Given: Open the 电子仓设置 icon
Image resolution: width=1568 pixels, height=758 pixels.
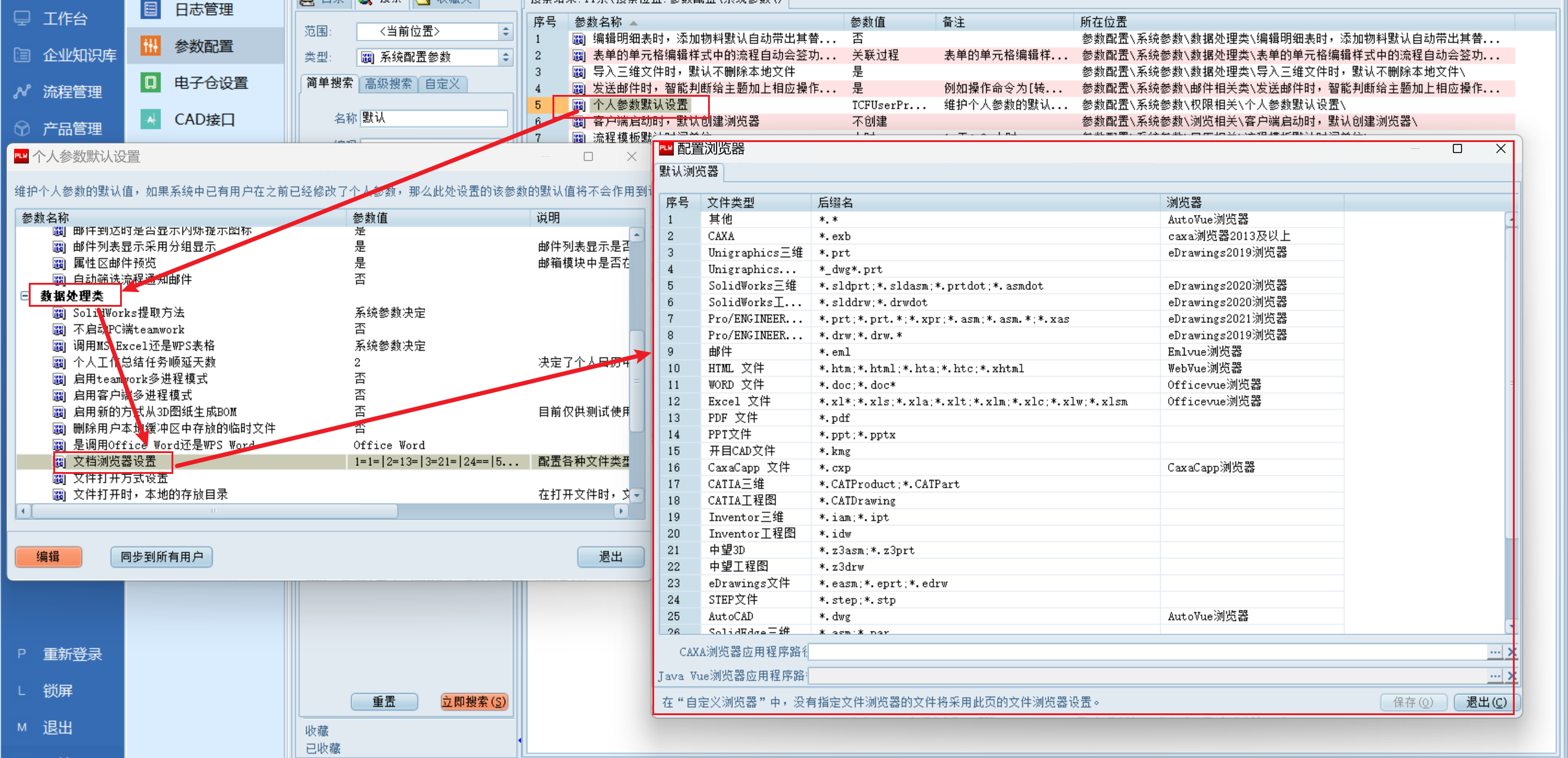Looking at the screenshot, I should click(x=151, y=83).
